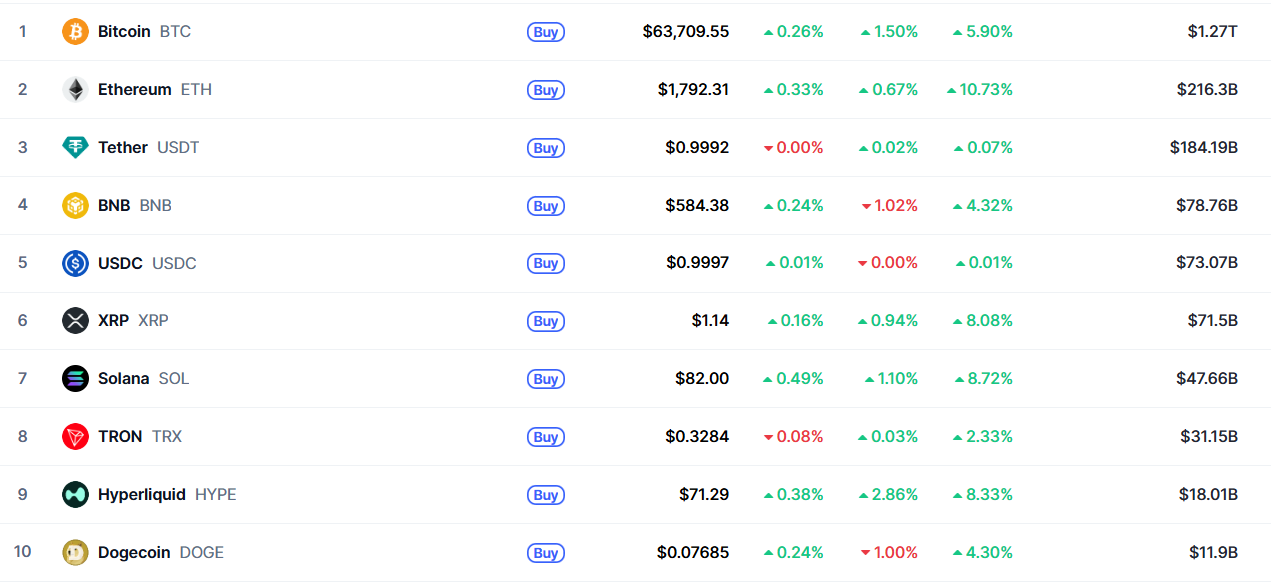Click the Solana gradient logo
This screenshot has height=582, width=1271.
pos(75,379)
